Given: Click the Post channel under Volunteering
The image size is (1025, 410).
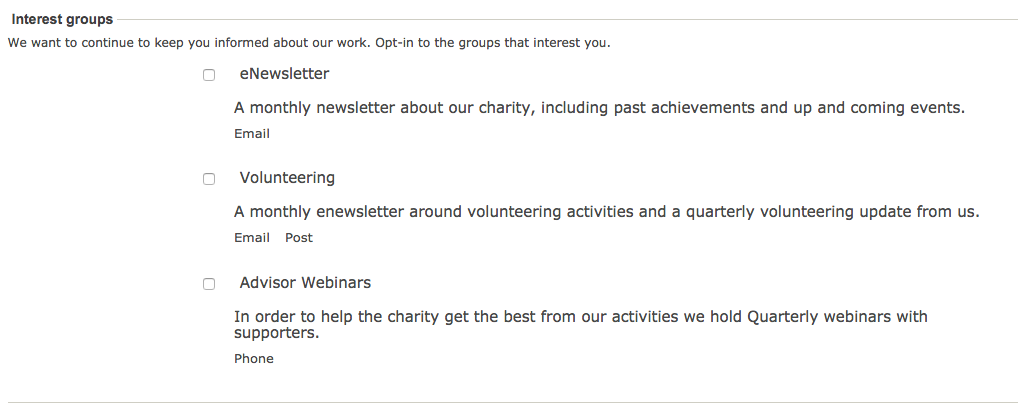Looking at the screenshot, I should click(299, 237).
